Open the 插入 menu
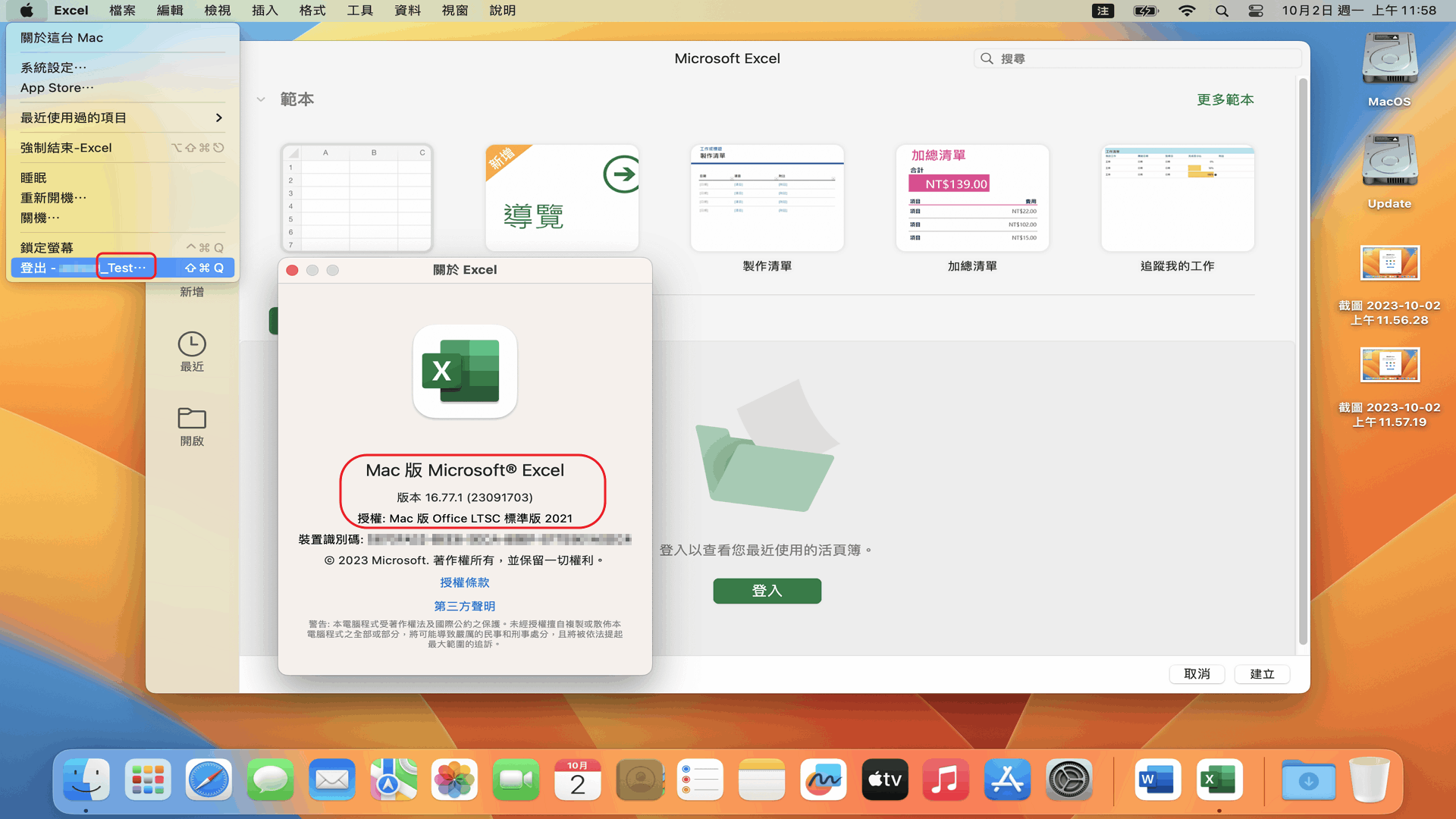This screenshot has height=819, width=1456. (x=265, y=11)
